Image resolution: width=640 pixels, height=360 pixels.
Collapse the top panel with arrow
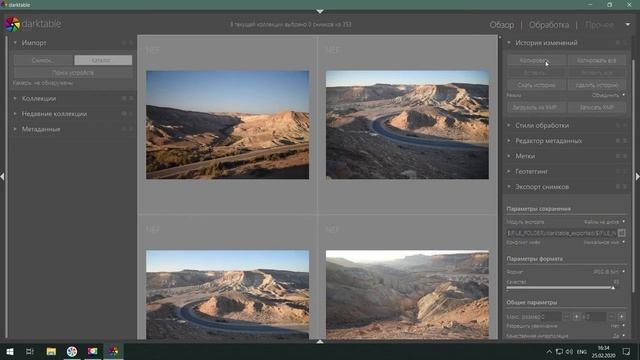coord(320,11)
